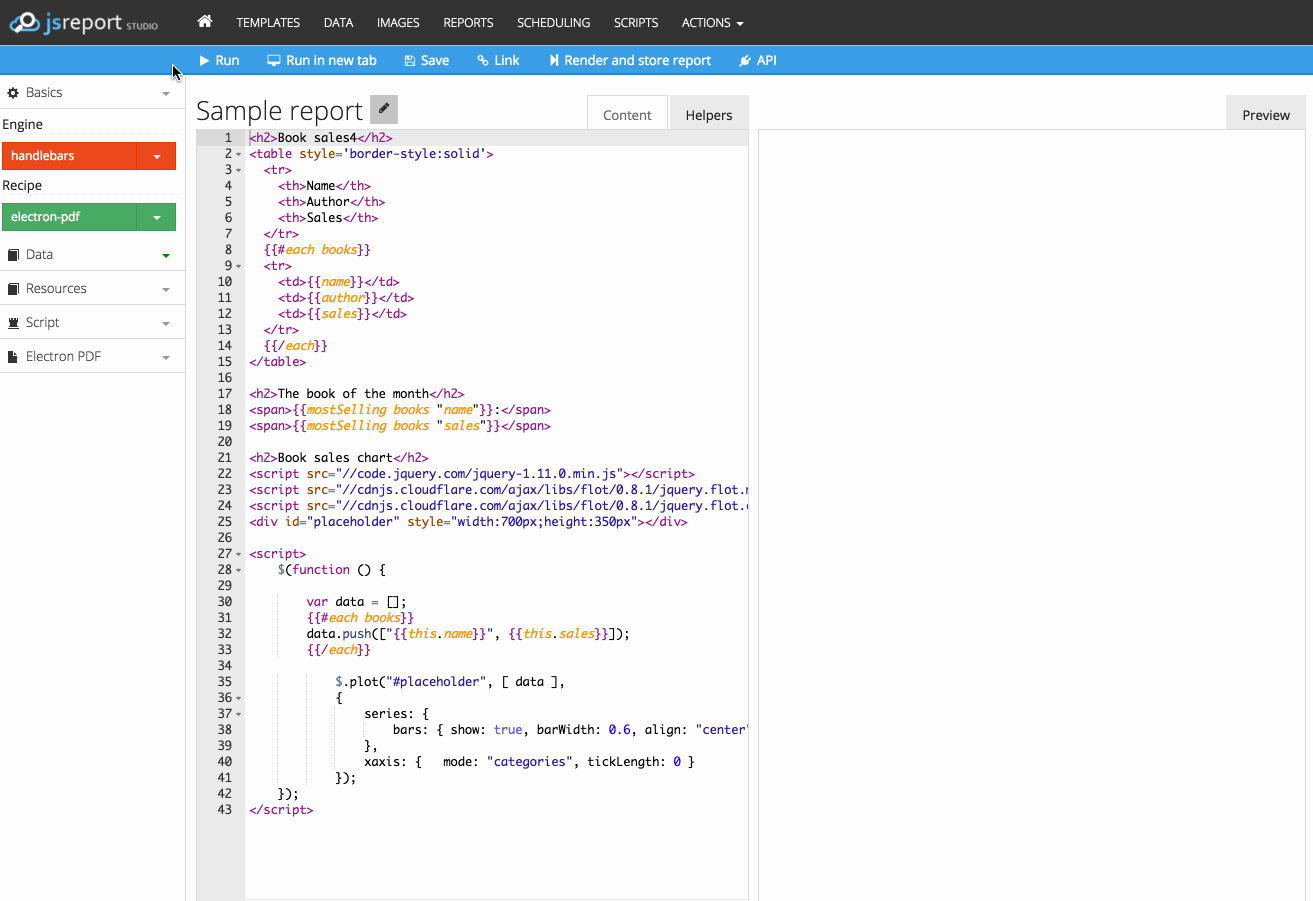Viewport: 1313px width, 901px height.
Task: Fold the tr tag at line 3
Action: point(239,170)
